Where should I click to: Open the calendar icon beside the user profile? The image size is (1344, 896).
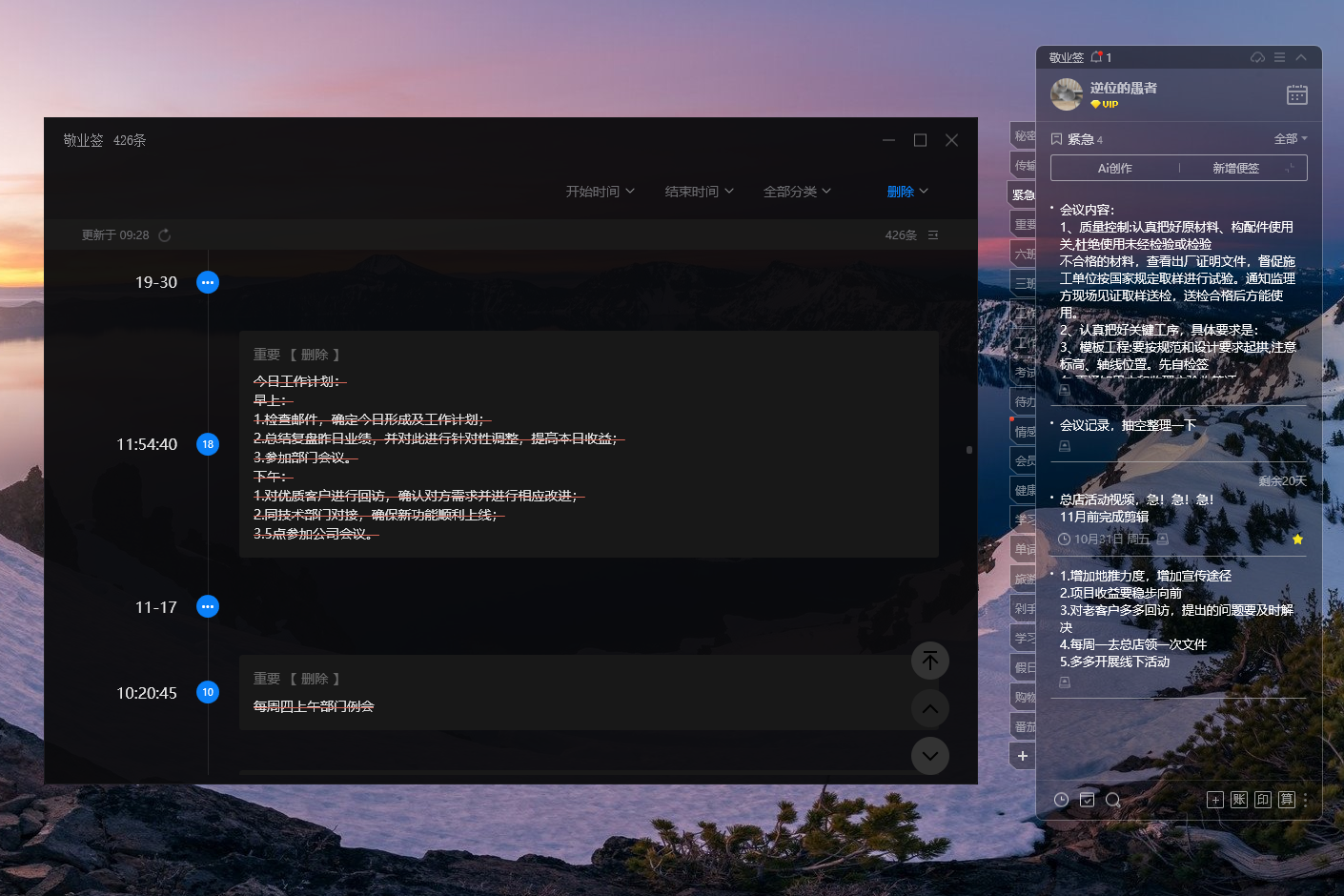[x=1296, y=94]
